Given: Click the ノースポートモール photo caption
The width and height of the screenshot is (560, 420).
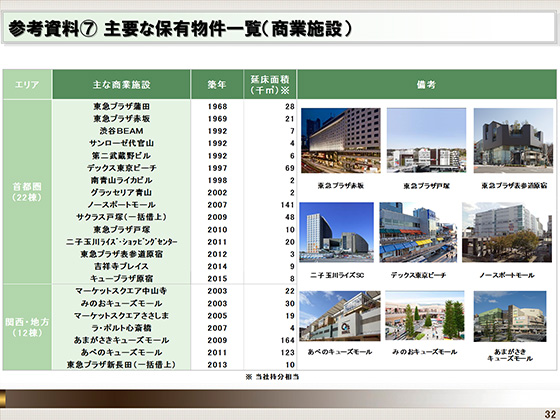Looking at the screenshot, I should pyautogui.click(x=507, y=275).
